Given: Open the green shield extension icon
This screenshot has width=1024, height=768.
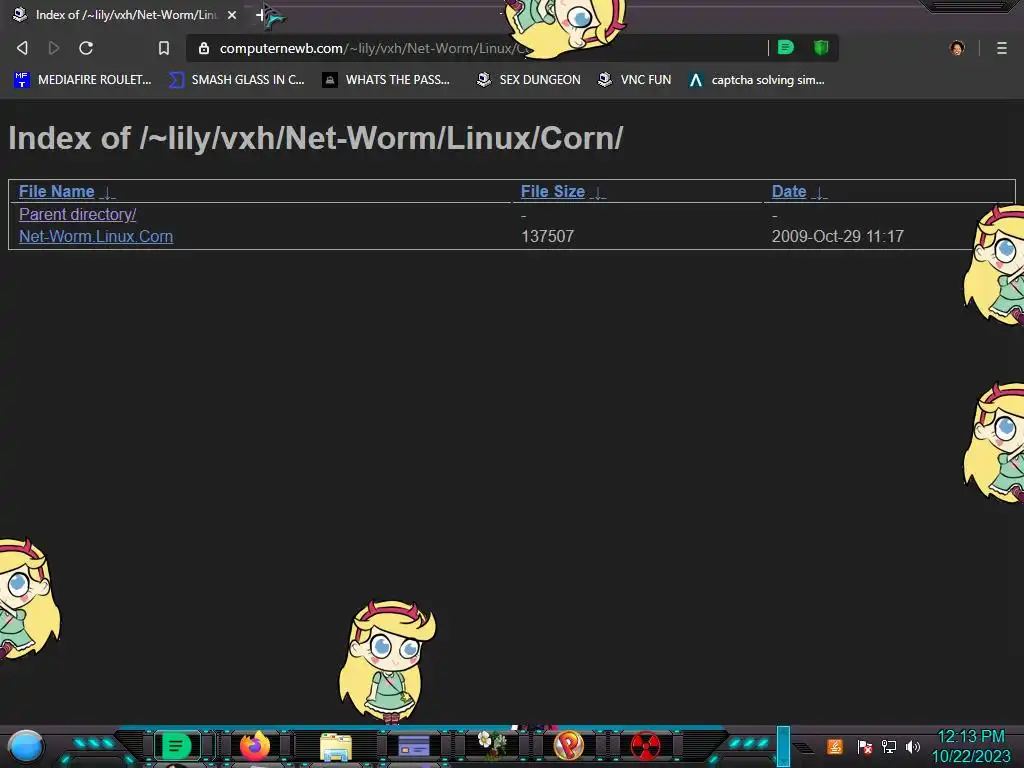Looking at the screenshot, I should [821, 47].
